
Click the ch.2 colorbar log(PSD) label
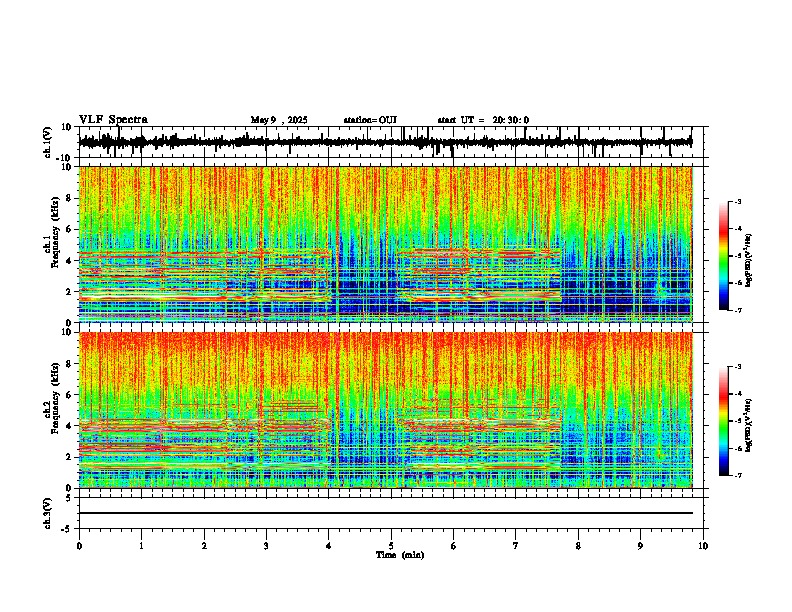pyautogui.click(x=749, y=425)
